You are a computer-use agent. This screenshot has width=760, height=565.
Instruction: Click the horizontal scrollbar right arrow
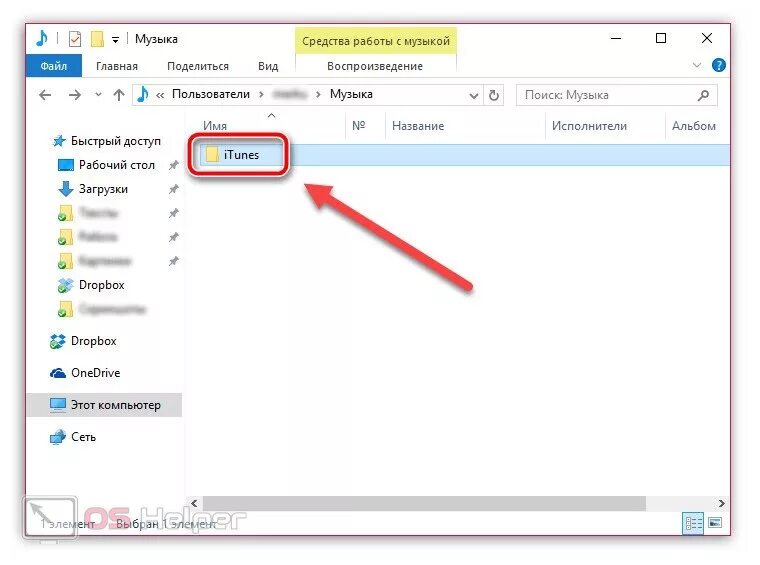point(722,503)
